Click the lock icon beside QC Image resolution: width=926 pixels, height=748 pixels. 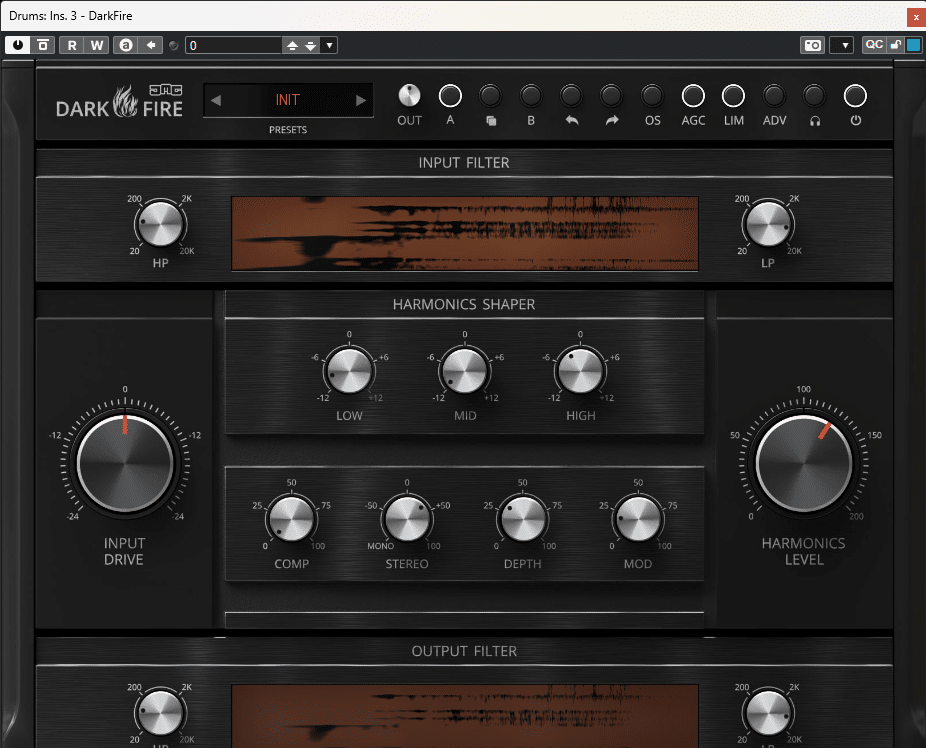click(x=896, y=45)
